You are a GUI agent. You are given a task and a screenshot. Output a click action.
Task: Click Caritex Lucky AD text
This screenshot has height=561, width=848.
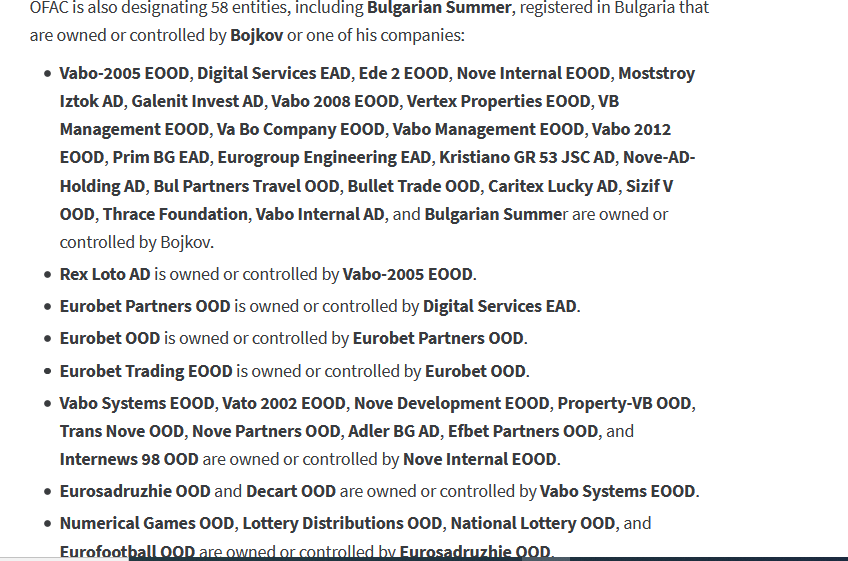pyautogui.click(x=553, y=186)
